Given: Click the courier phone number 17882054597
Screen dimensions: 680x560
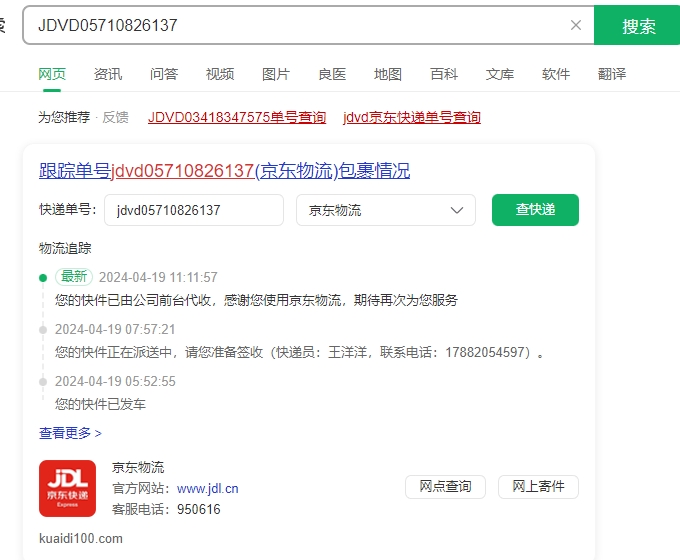Looking at the screenshot, I should (483, 352).
